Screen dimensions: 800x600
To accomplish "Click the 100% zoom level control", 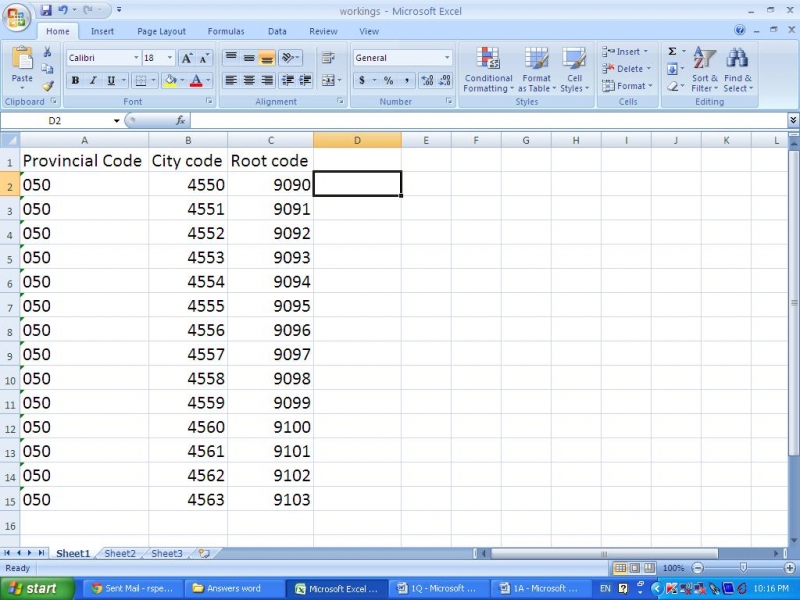I will 672,567.
